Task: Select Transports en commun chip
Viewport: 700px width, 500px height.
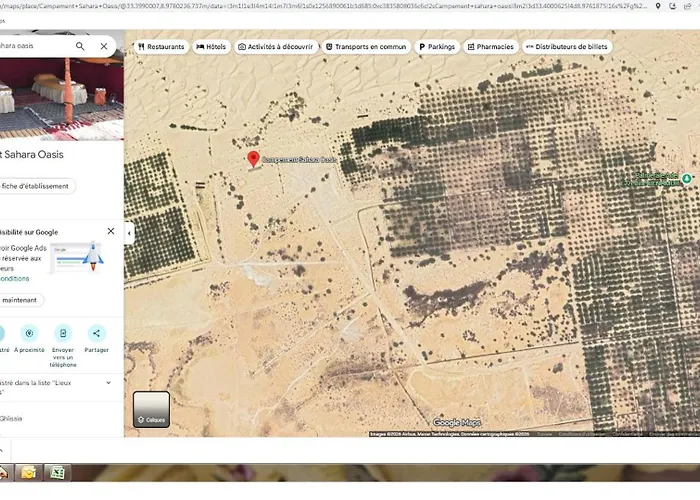Action: point(366,47)
